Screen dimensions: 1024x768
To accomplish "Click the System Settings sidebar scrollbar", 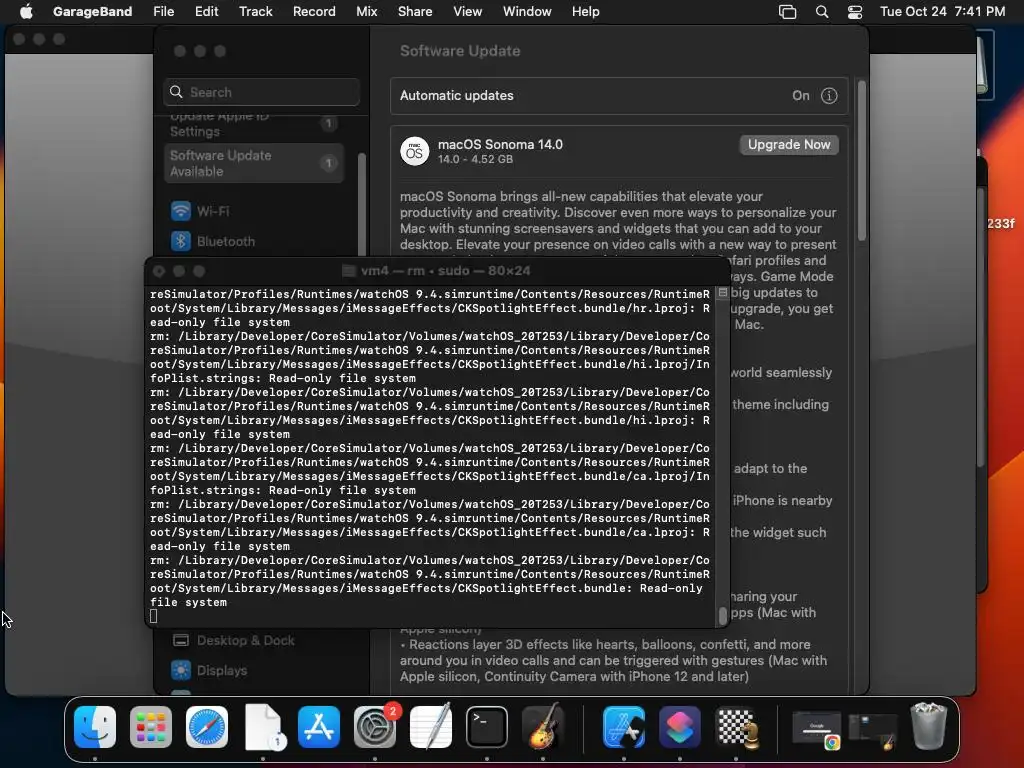I will pos(361,204).
